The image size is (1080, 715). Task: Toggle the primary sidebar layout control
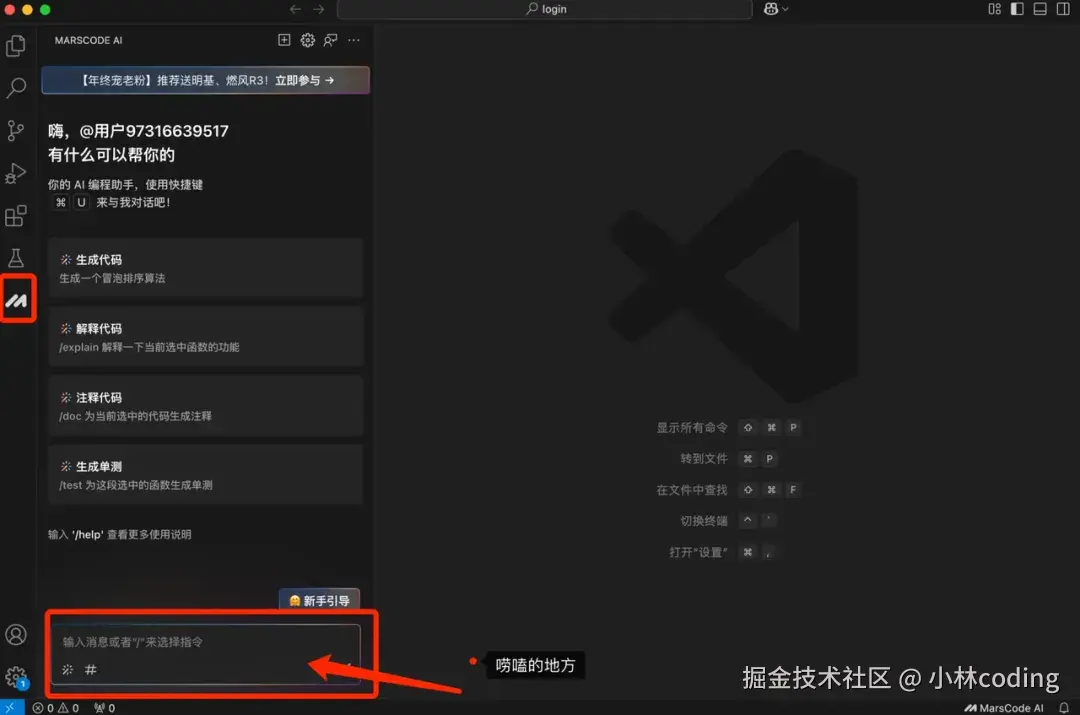click(x=1015, y=9)
